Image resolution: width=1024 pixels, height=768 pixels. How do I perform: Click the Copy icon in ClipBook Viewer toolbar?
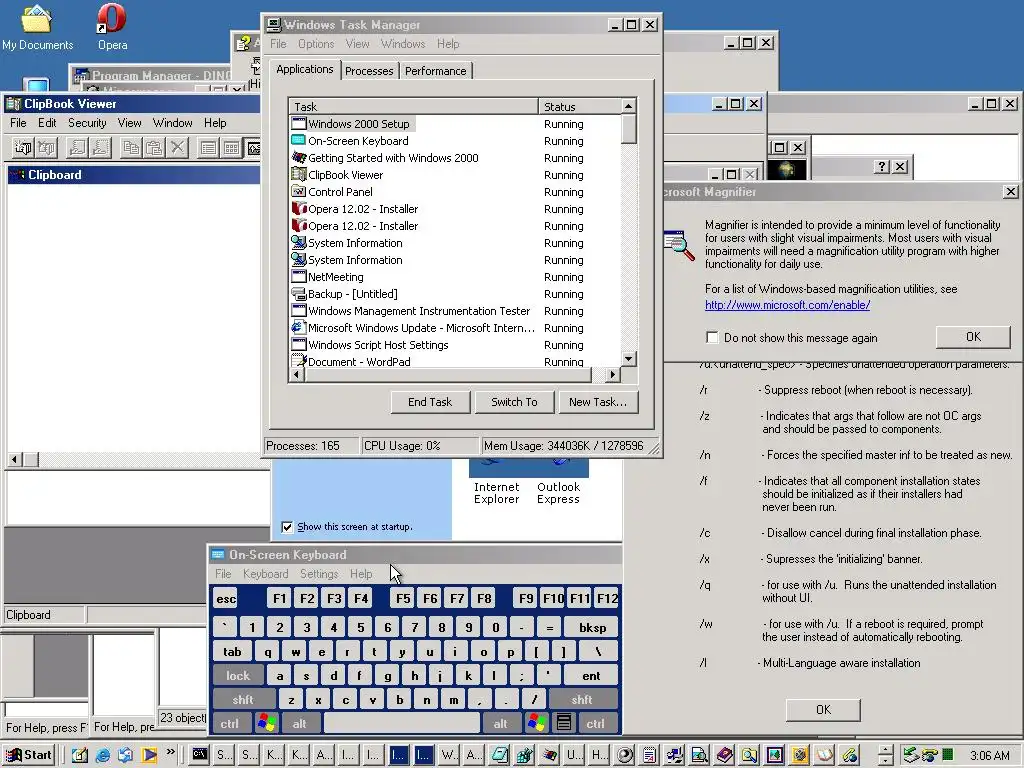click(x=131, y=148)
